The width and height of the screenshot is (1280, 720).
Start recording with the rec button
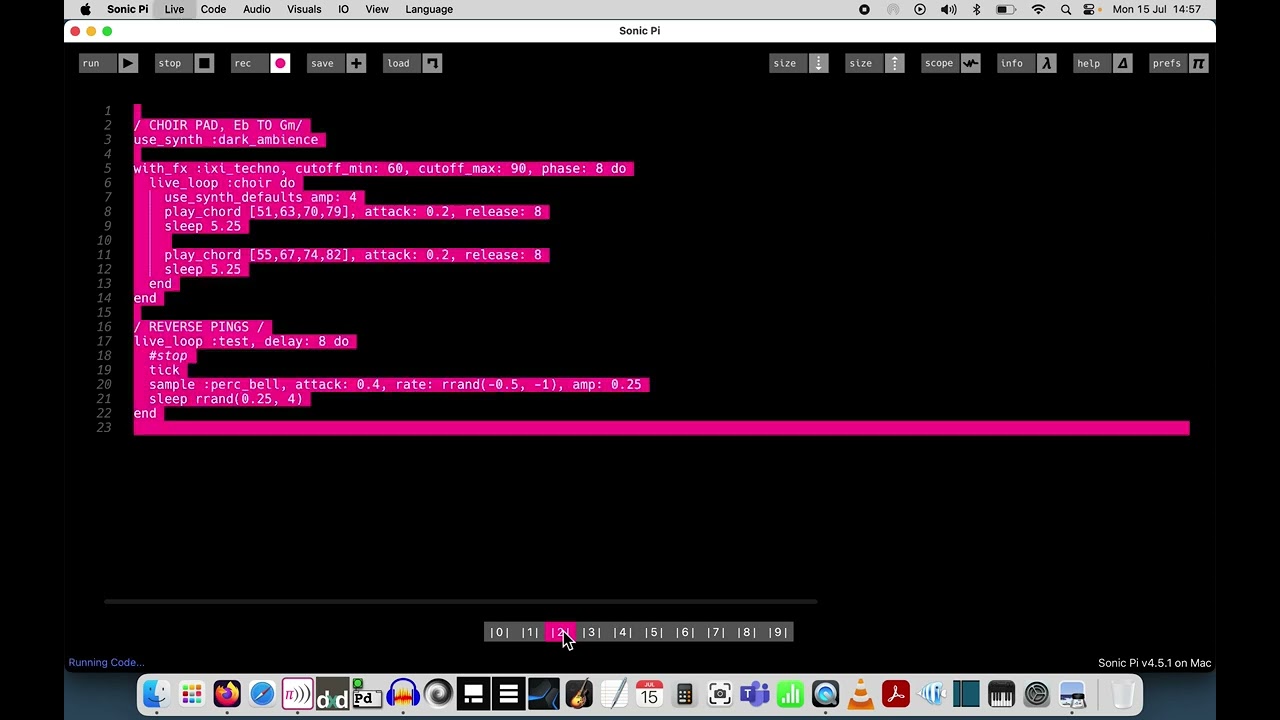[261, 63]
